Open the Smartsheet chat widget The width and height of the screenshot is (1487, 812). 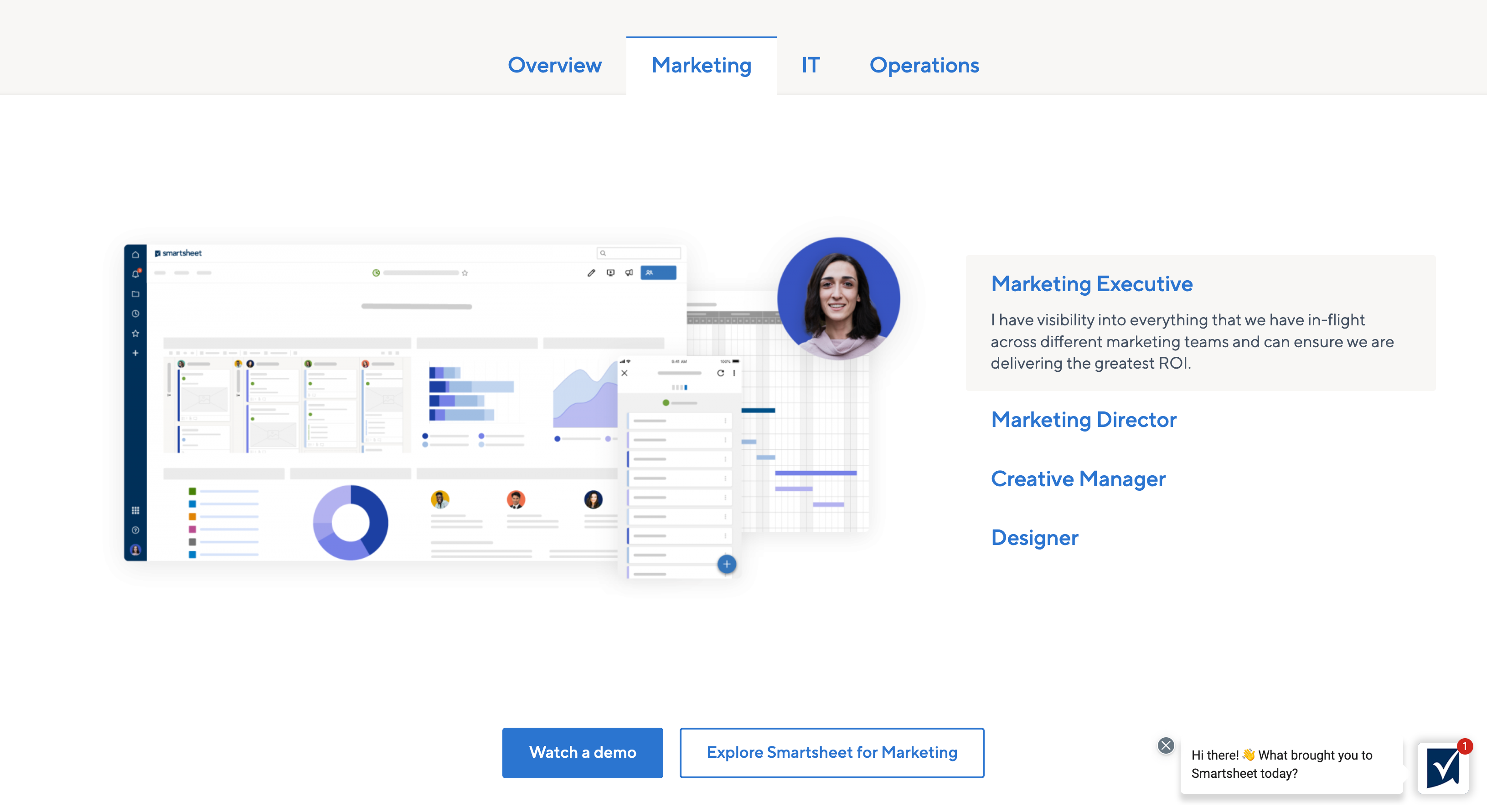[1443, 767]
